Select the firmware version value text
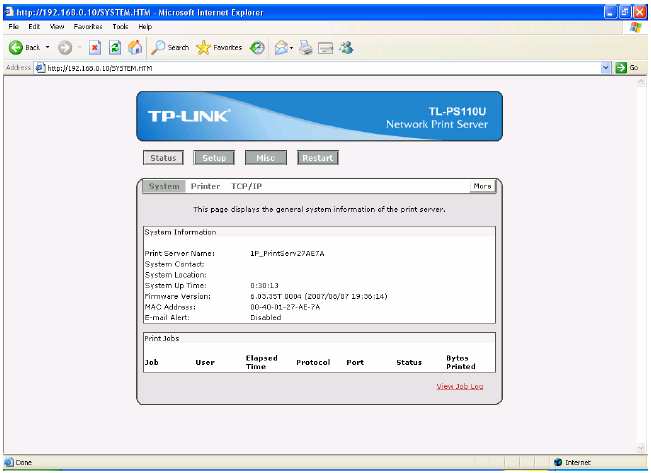 point(318,297)
